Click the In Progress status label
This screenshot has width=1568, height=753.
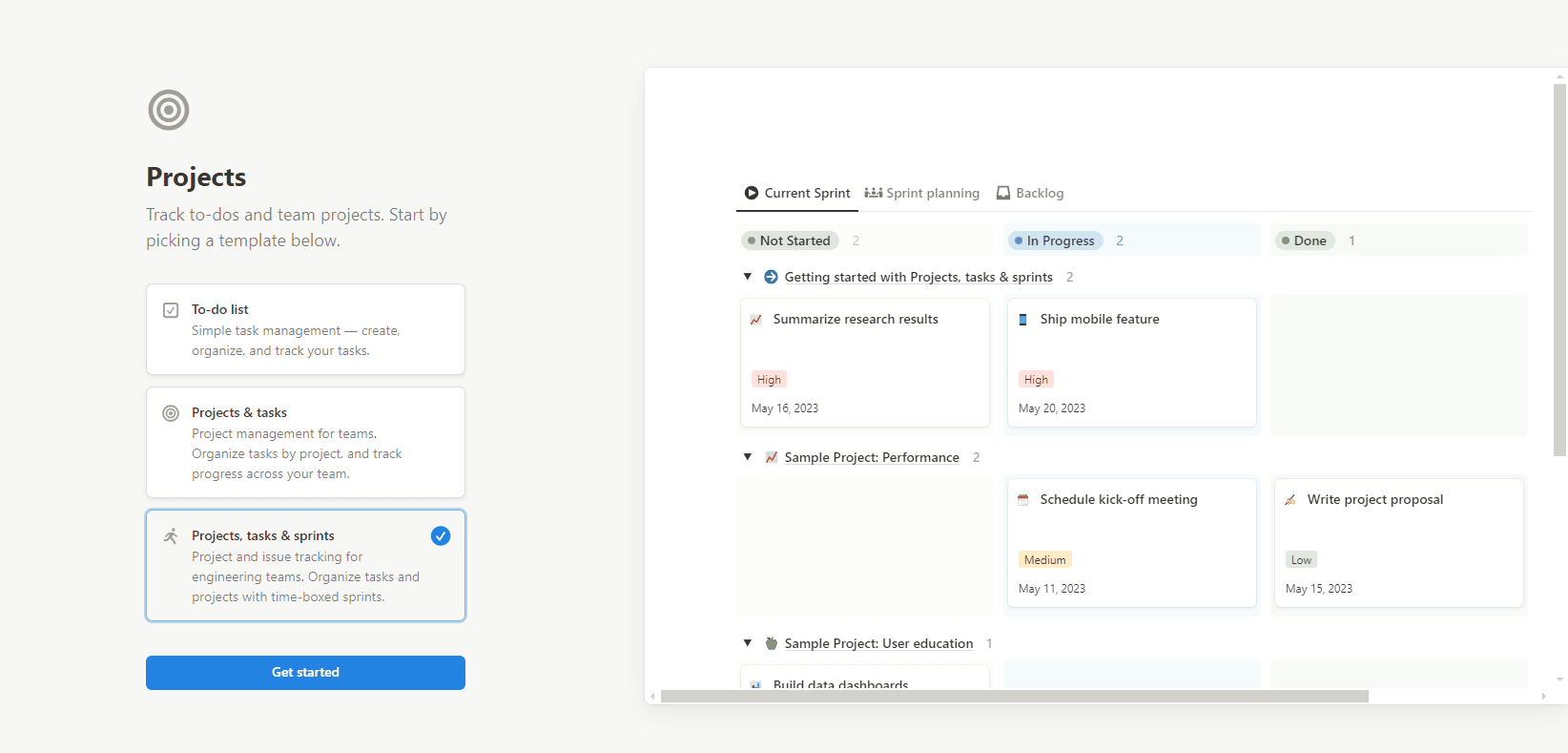coord(1055,241)
